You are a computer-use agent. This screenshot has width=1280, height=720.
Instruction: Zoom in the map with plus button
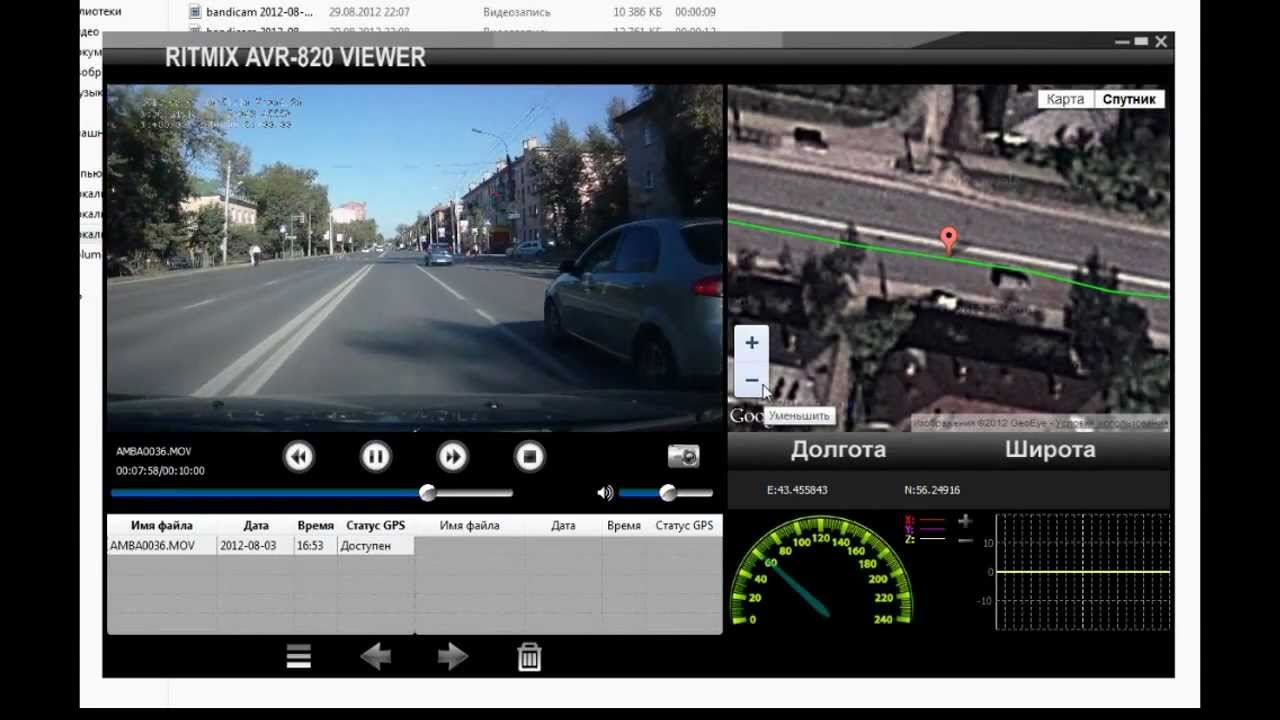[752, 343]
